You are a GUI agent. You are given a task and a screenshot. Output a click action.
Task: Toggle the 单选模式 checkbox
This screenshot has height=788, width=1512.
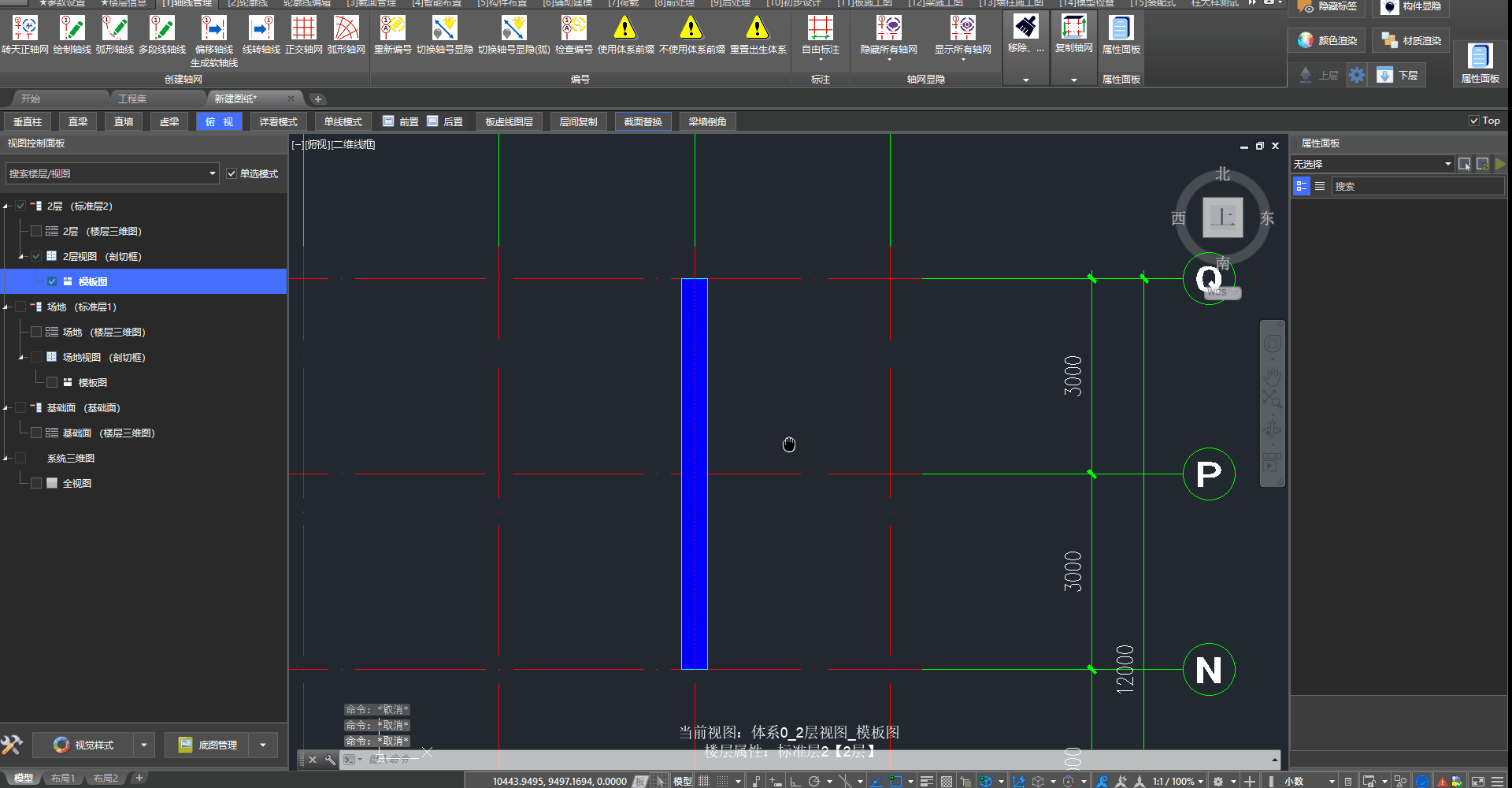point(232,173)
